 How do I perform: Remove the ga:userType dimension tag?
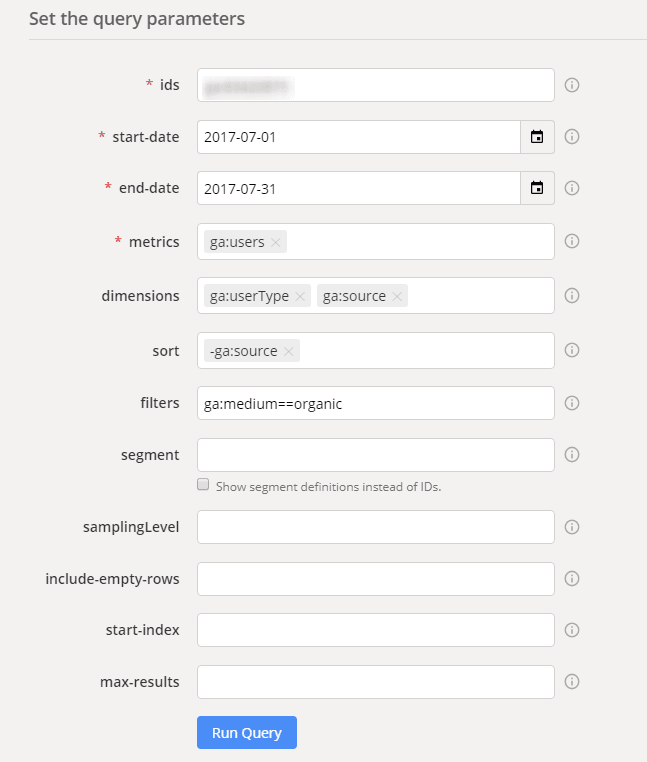[300, 296]
